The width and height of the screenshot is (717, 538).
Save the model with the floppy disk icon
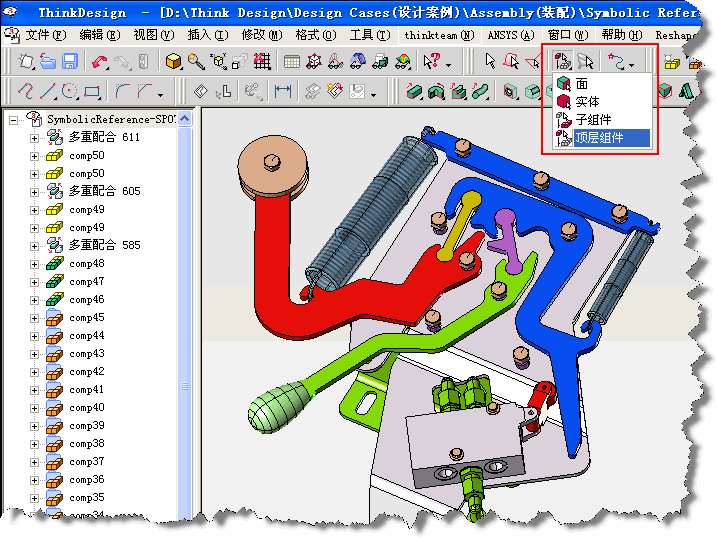(70, 61)
